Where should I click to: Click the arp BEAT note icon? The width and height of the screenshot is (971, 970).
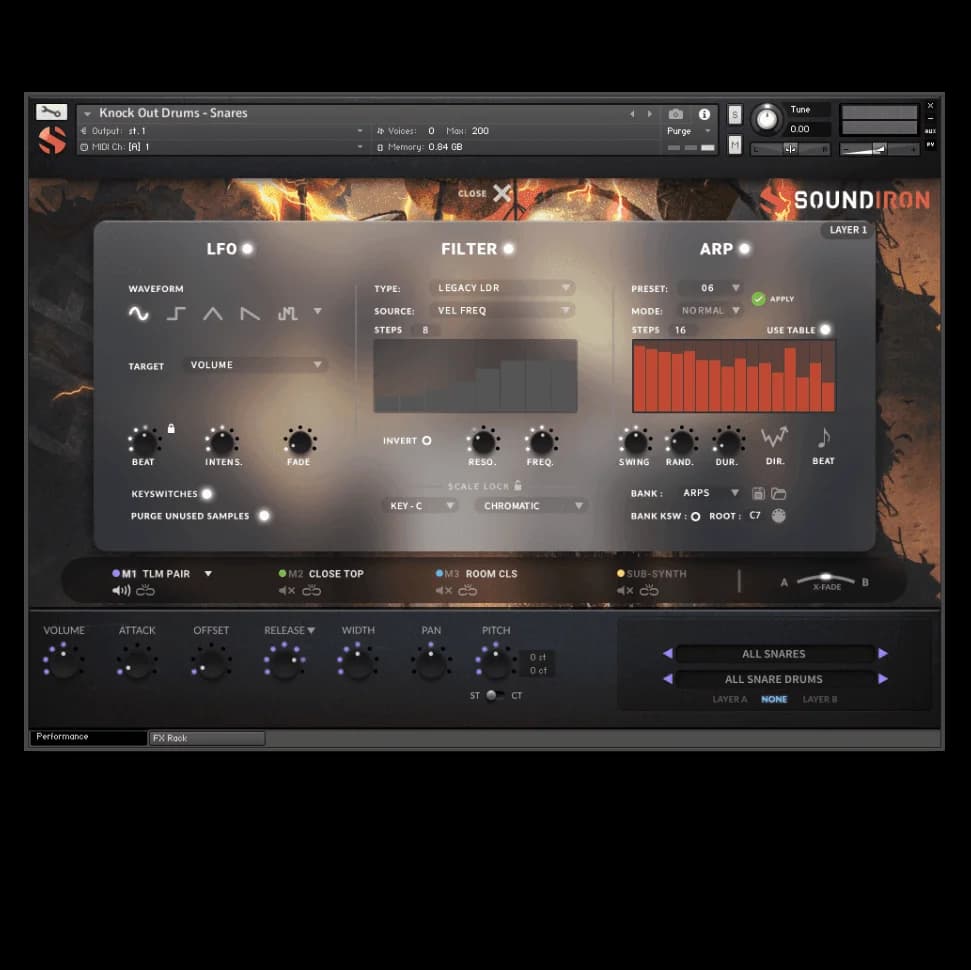coord(823,437)
